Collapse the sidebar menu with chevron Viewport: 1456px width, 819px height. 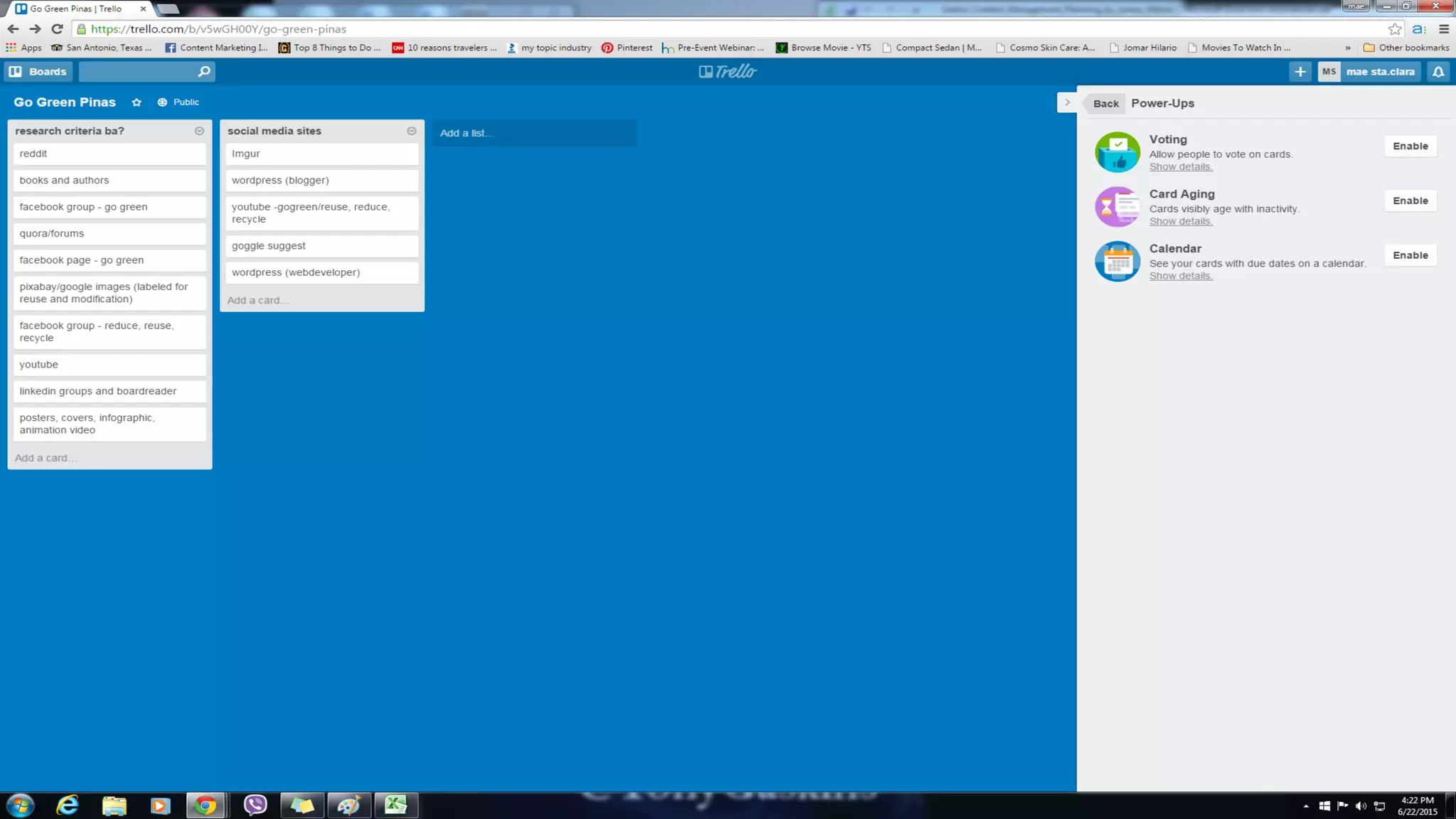pos(1066,103)
